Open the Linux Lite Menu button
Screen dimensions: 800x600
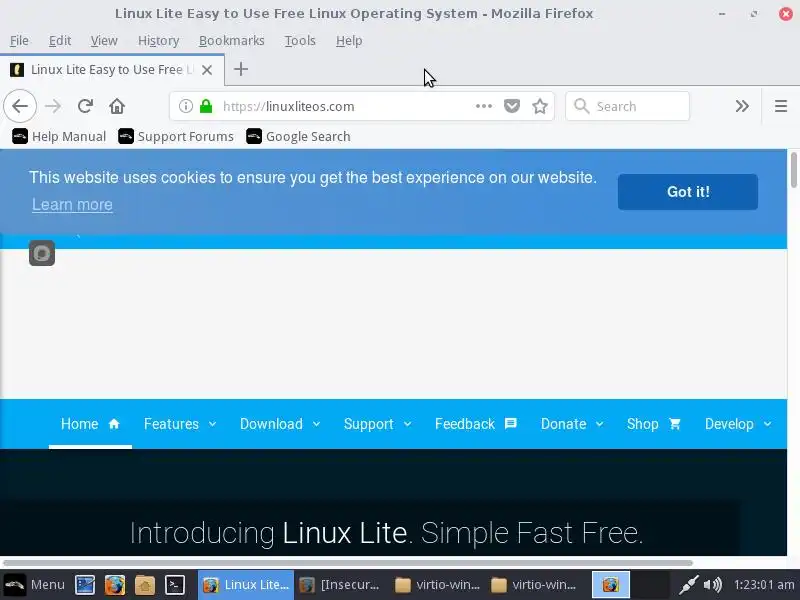tap(35, 585)
